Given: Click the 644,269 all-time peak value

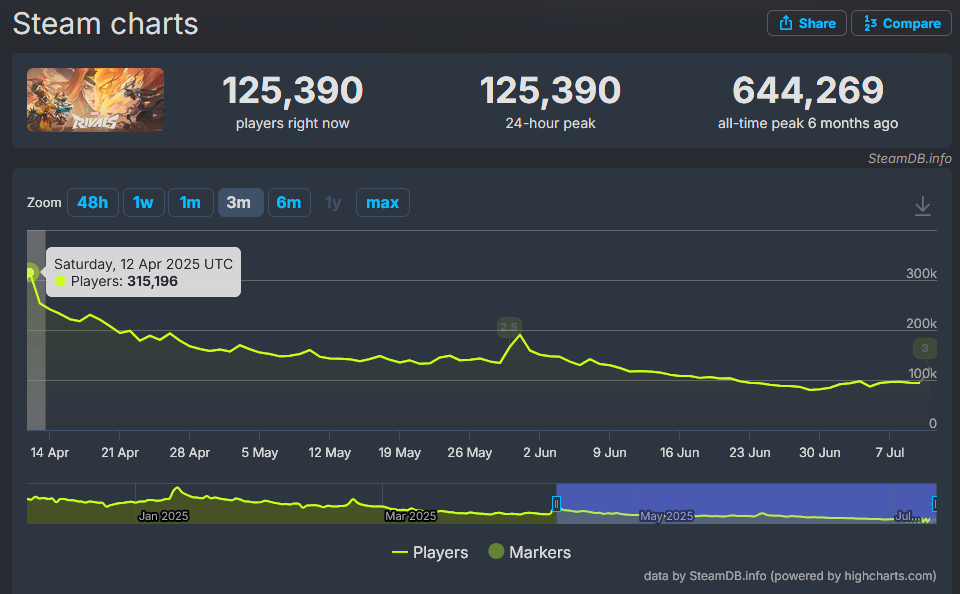Looking at the screenshot, I should pos(808,90).
